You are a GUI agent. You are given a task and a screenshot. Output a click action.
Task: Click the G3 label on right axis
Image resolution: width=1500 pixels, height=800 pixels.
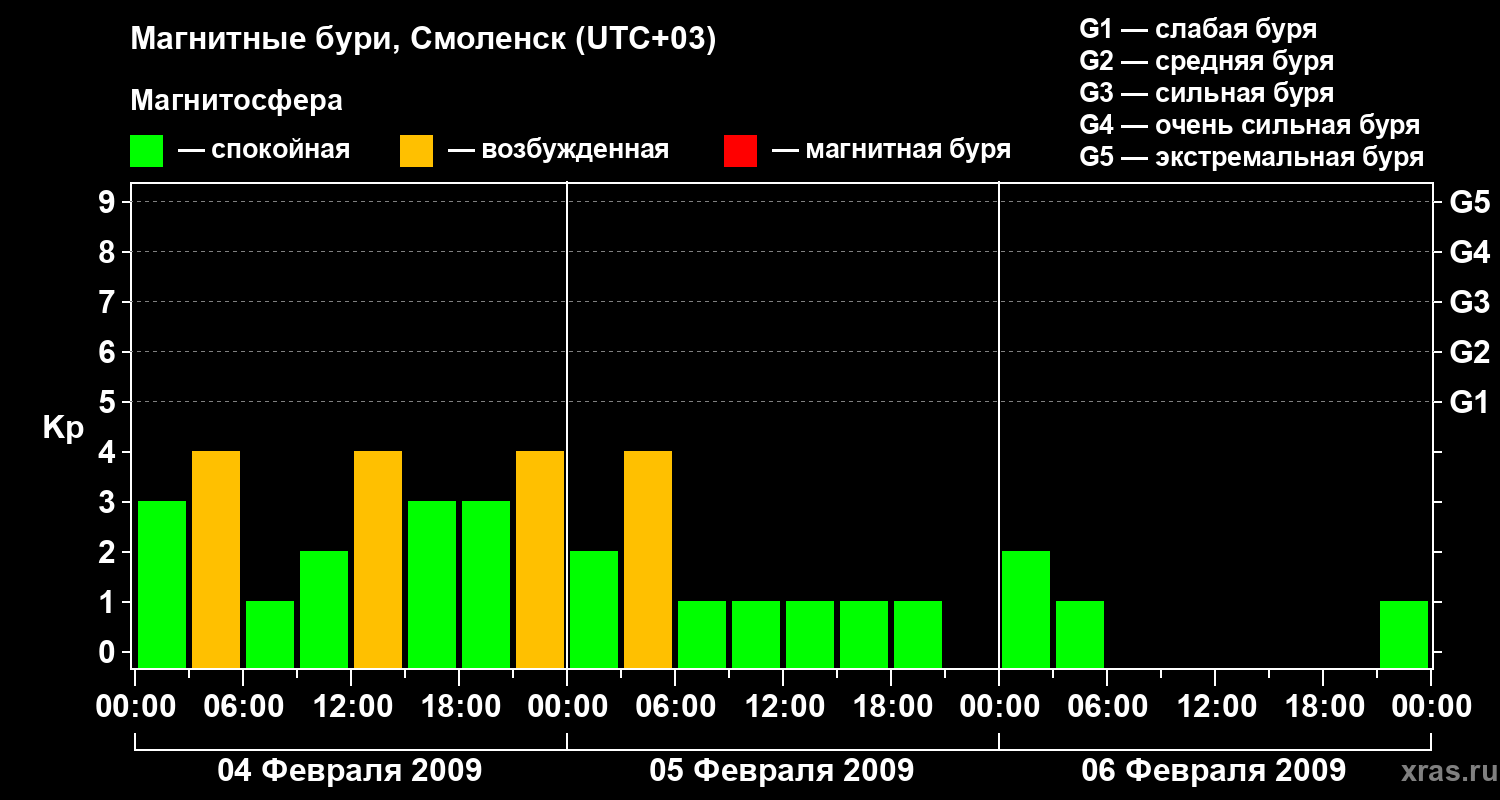point(1470,302)
